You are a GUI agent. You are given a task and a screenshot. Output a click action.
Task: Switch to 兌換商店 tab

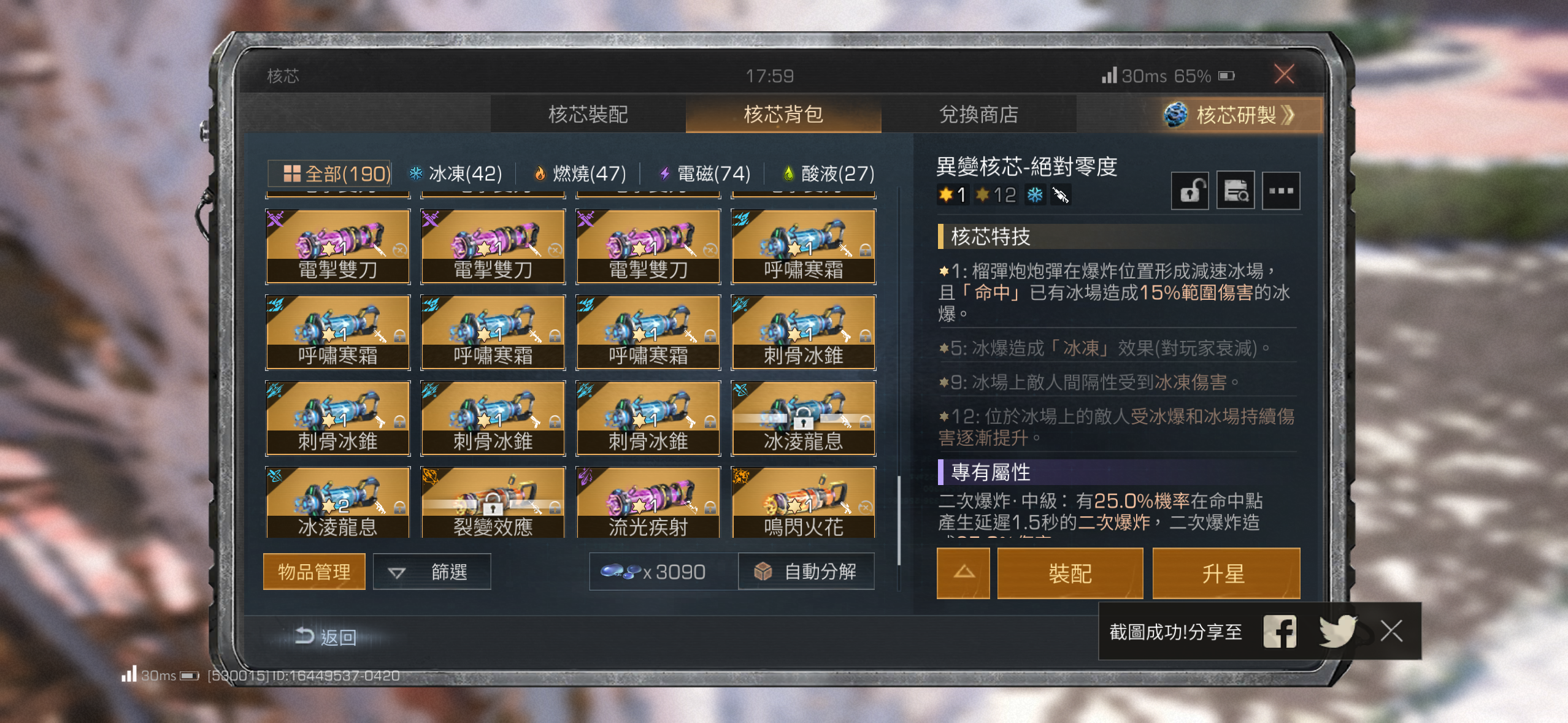[x=978, y=115]
